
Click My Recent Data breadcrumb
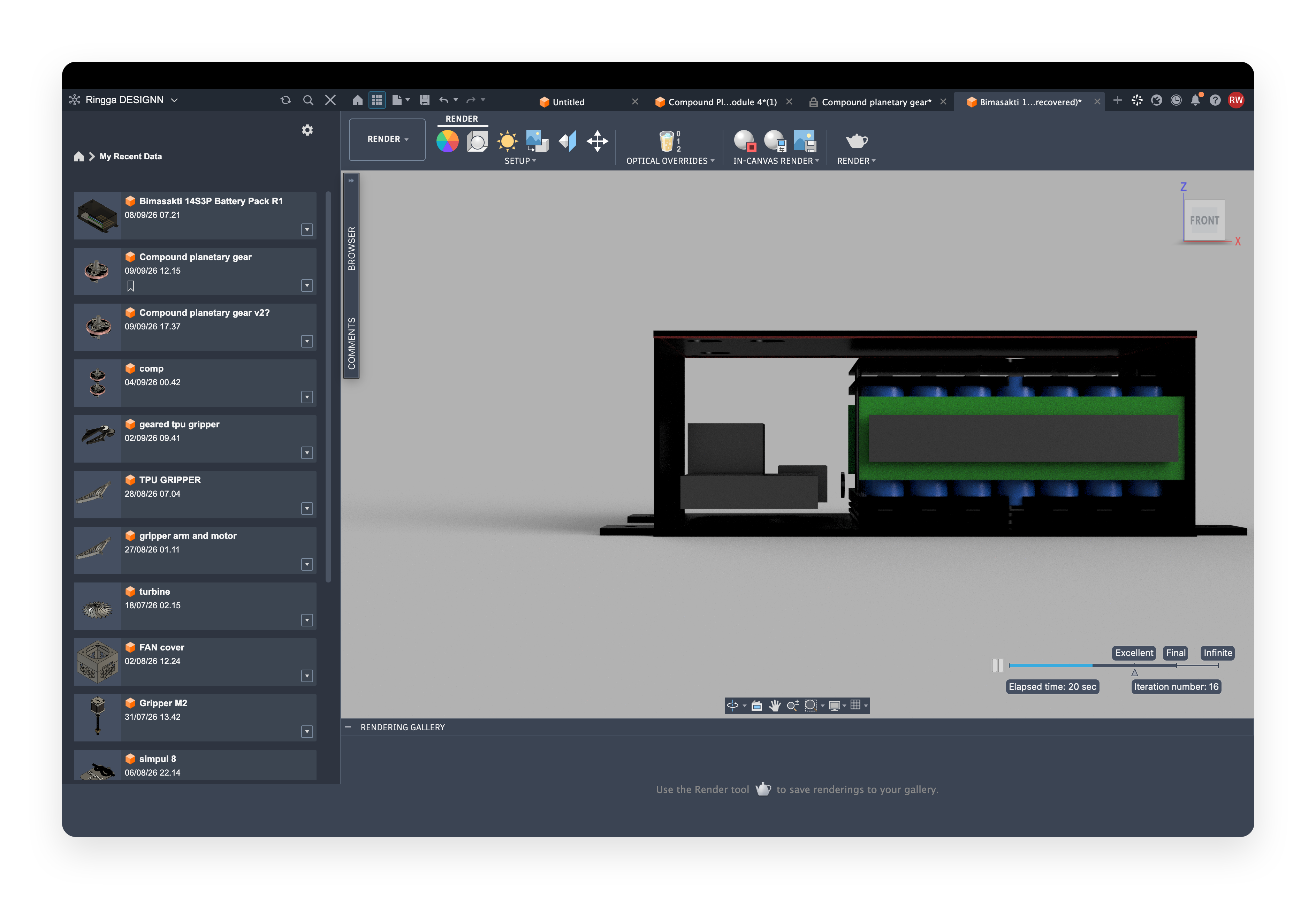[x=131, y=157]
